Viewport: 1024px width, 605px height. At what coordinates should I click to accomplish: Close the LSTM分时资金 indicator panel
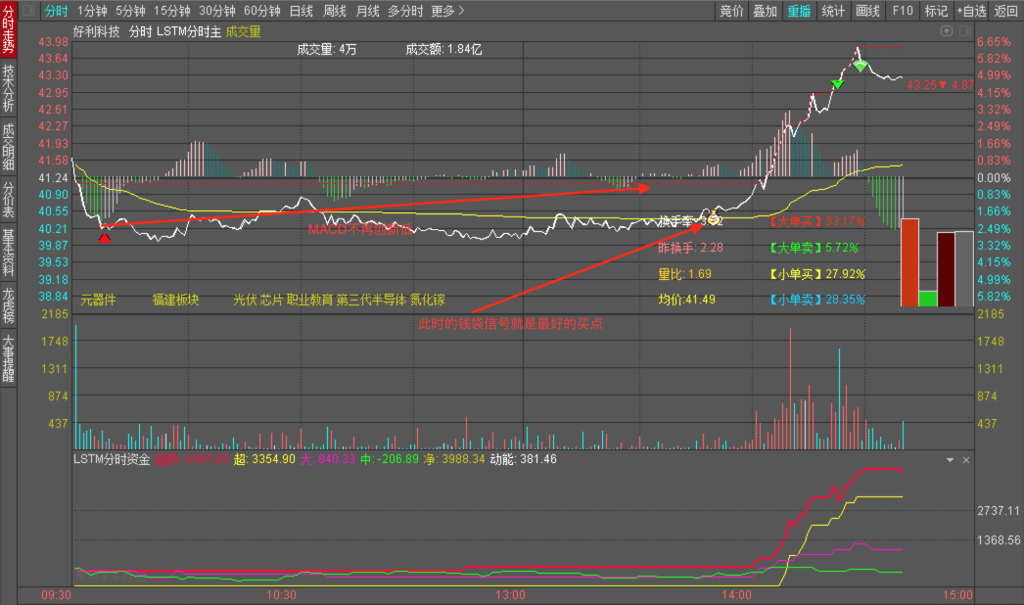(966, 459)
